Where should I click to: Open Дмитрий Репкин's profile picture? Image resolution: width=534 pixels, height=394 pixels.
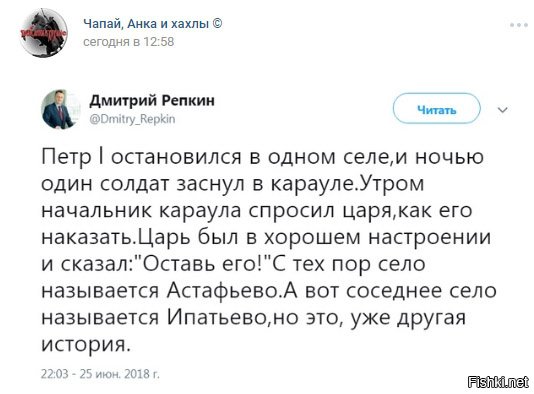(60, 110)
